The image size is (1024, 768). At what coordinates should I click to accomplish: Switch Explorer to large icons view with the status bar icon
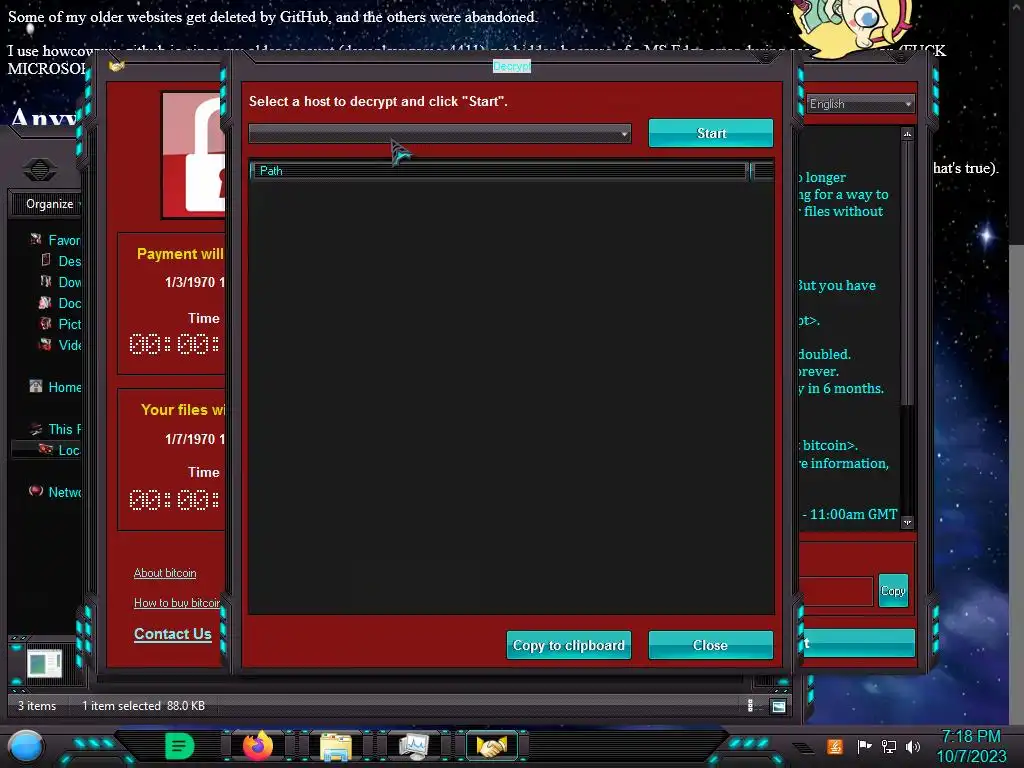[778, 706]
